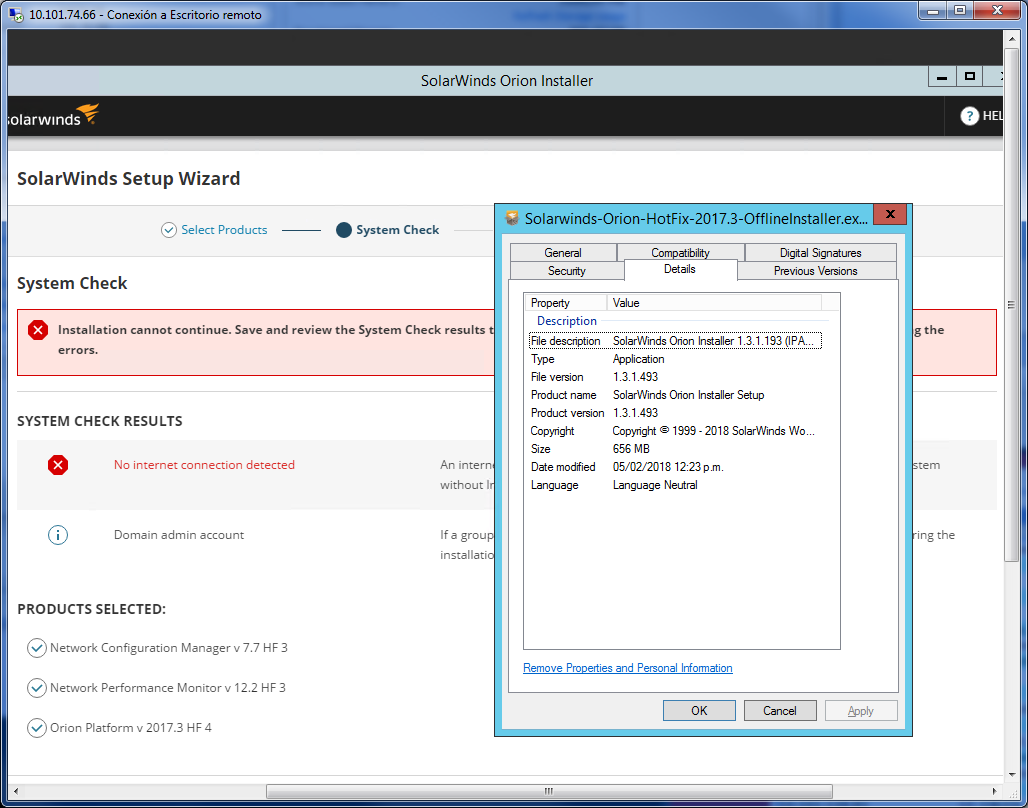Maximize the Remote Desktop window

point(960,10)
